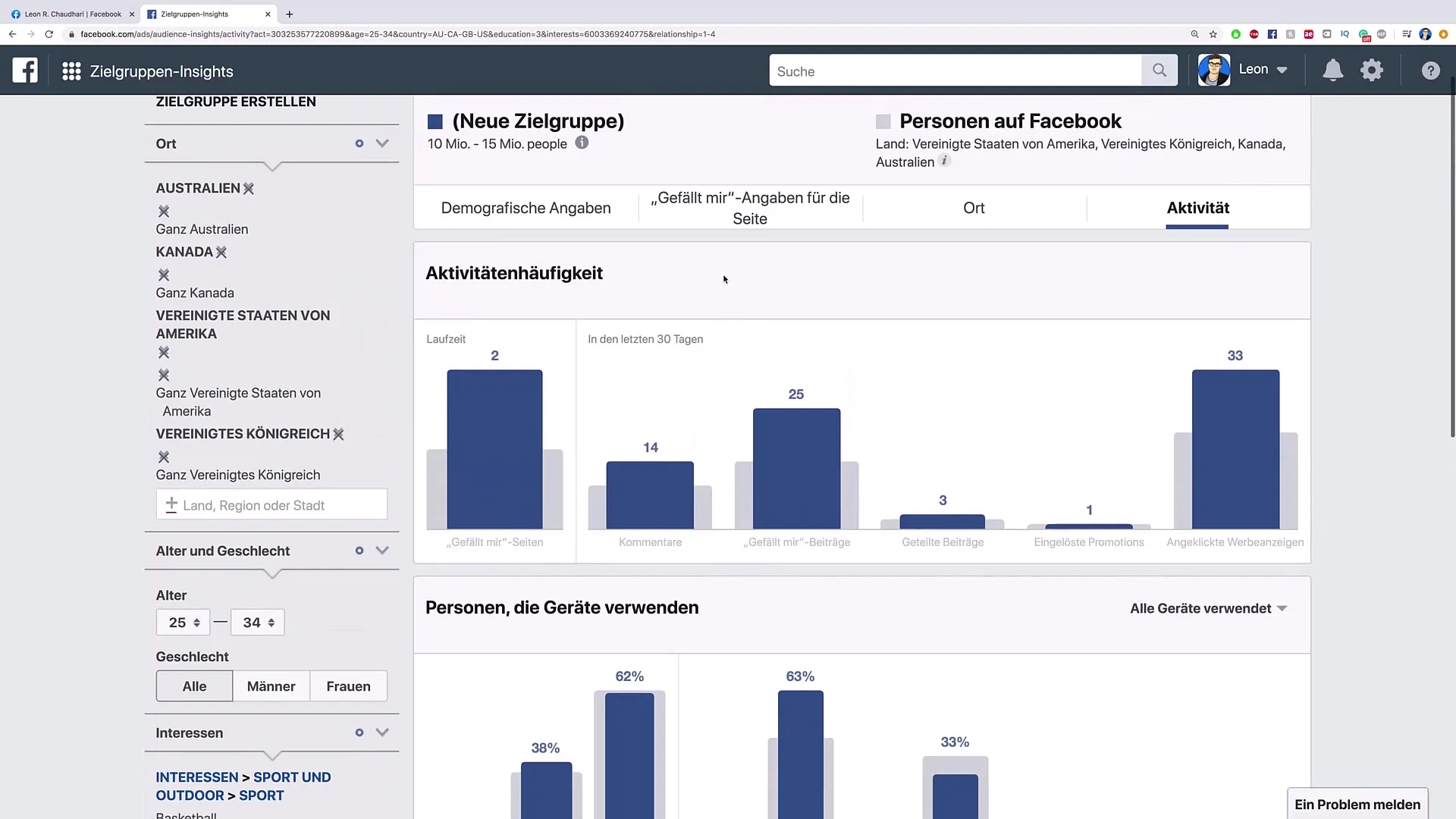Click the Leon profile icon
The image size is (1456, 819).
[x=1213, y=69]
